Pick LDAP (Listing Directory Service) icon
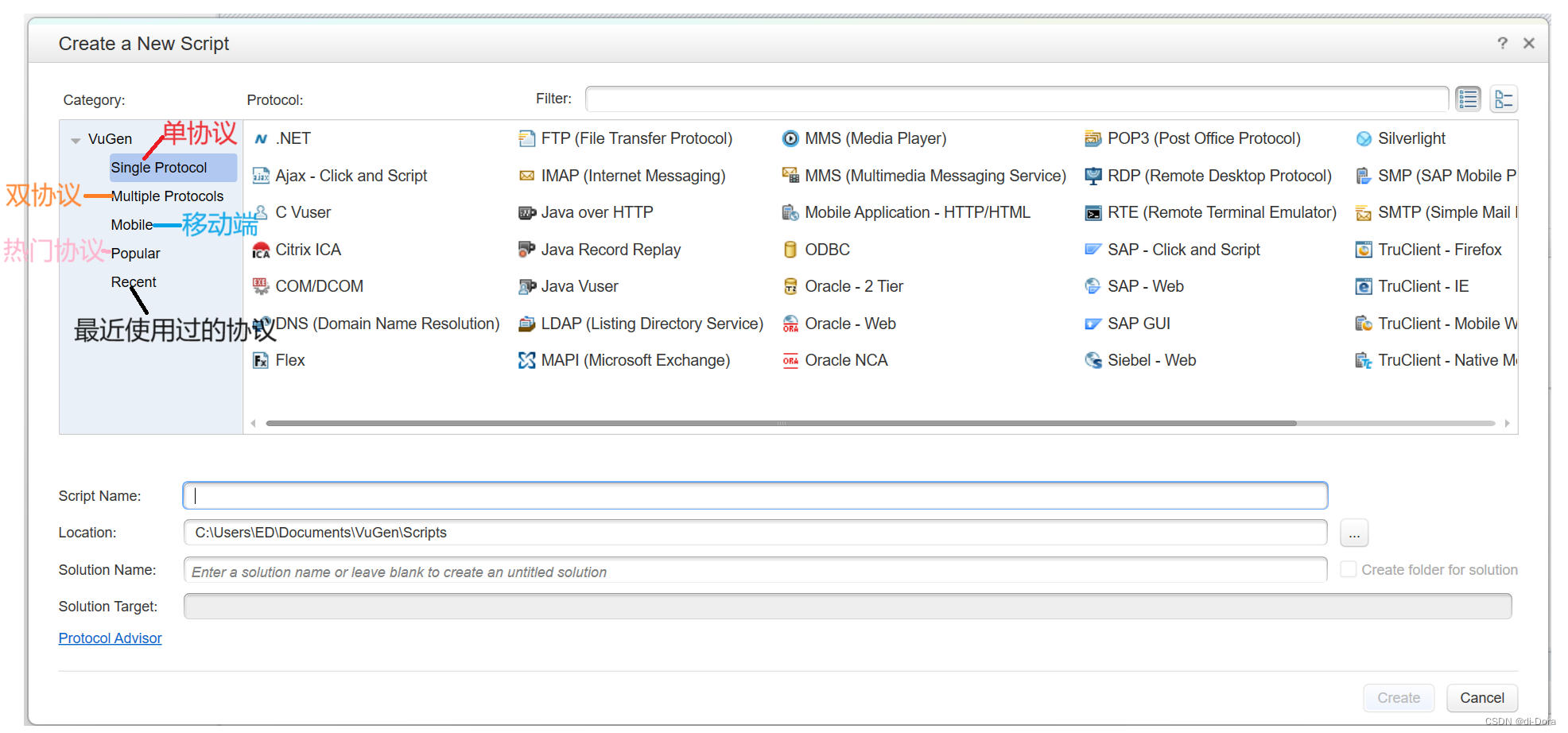 pyautogui.click(x=526, y=324)
